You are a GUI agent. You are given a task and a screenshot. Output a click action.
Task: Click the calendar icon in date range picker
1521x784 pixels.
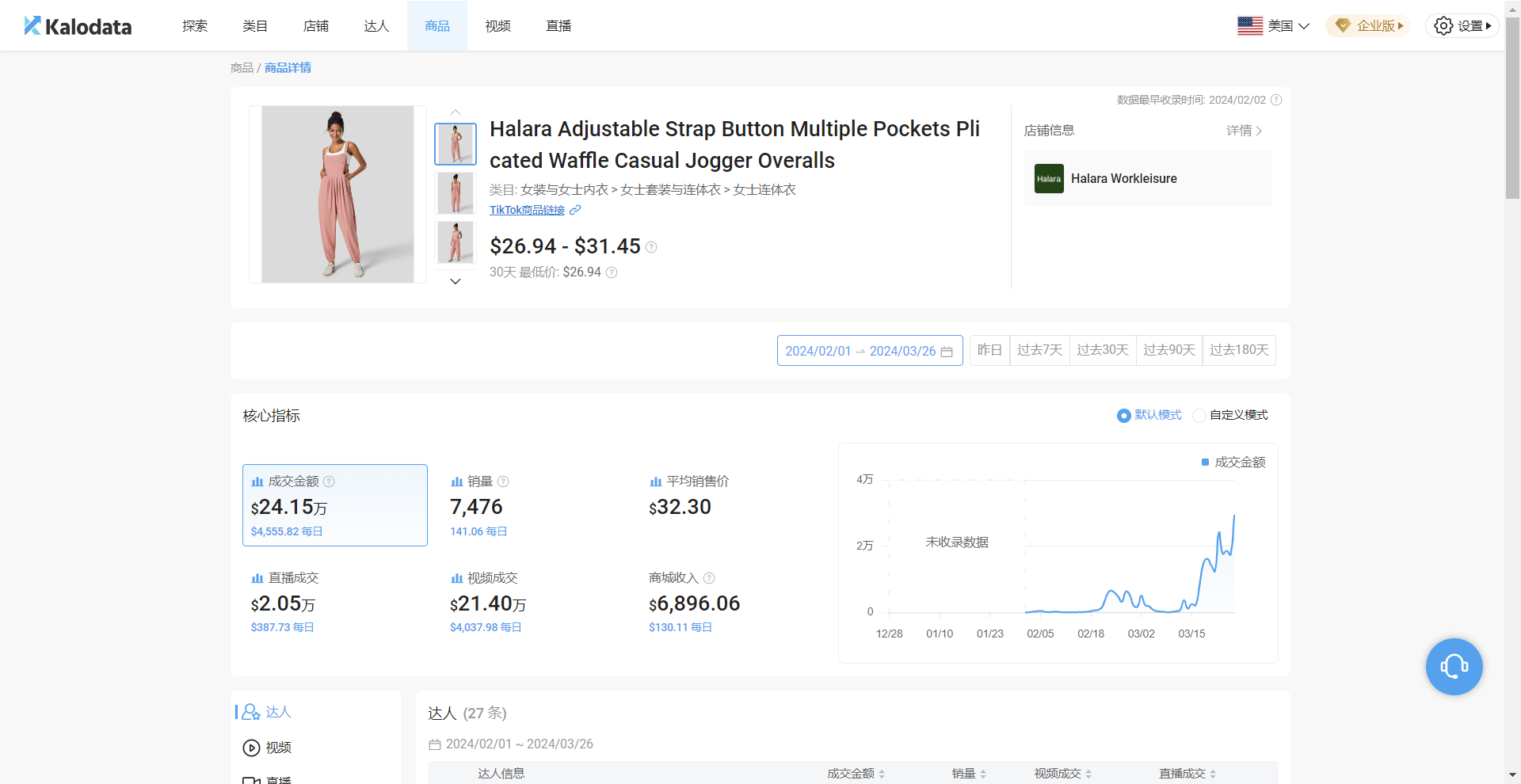(x=947, y=352)
